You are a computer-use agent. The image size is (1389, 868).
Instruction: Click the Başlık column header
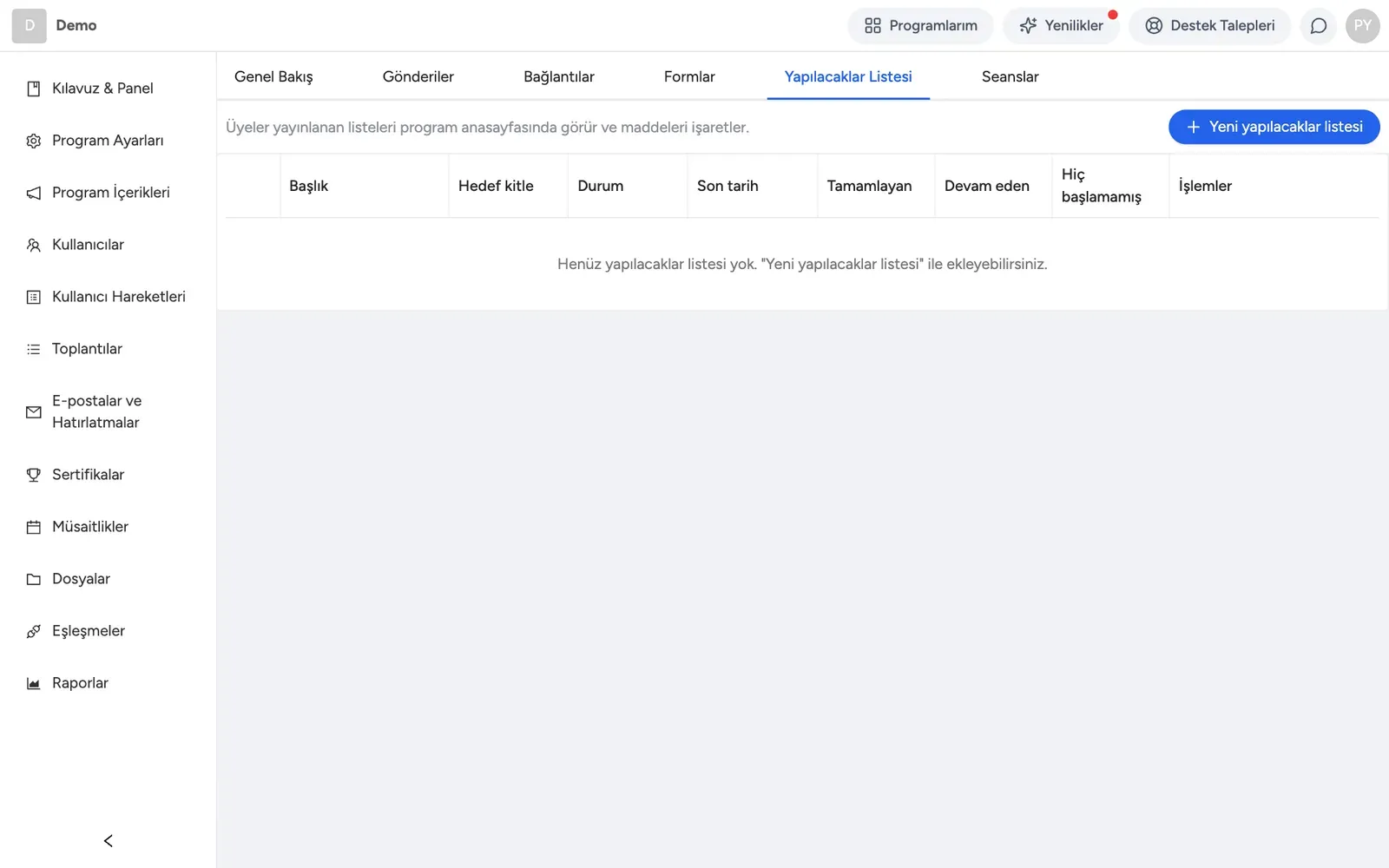tap(364, 186)
